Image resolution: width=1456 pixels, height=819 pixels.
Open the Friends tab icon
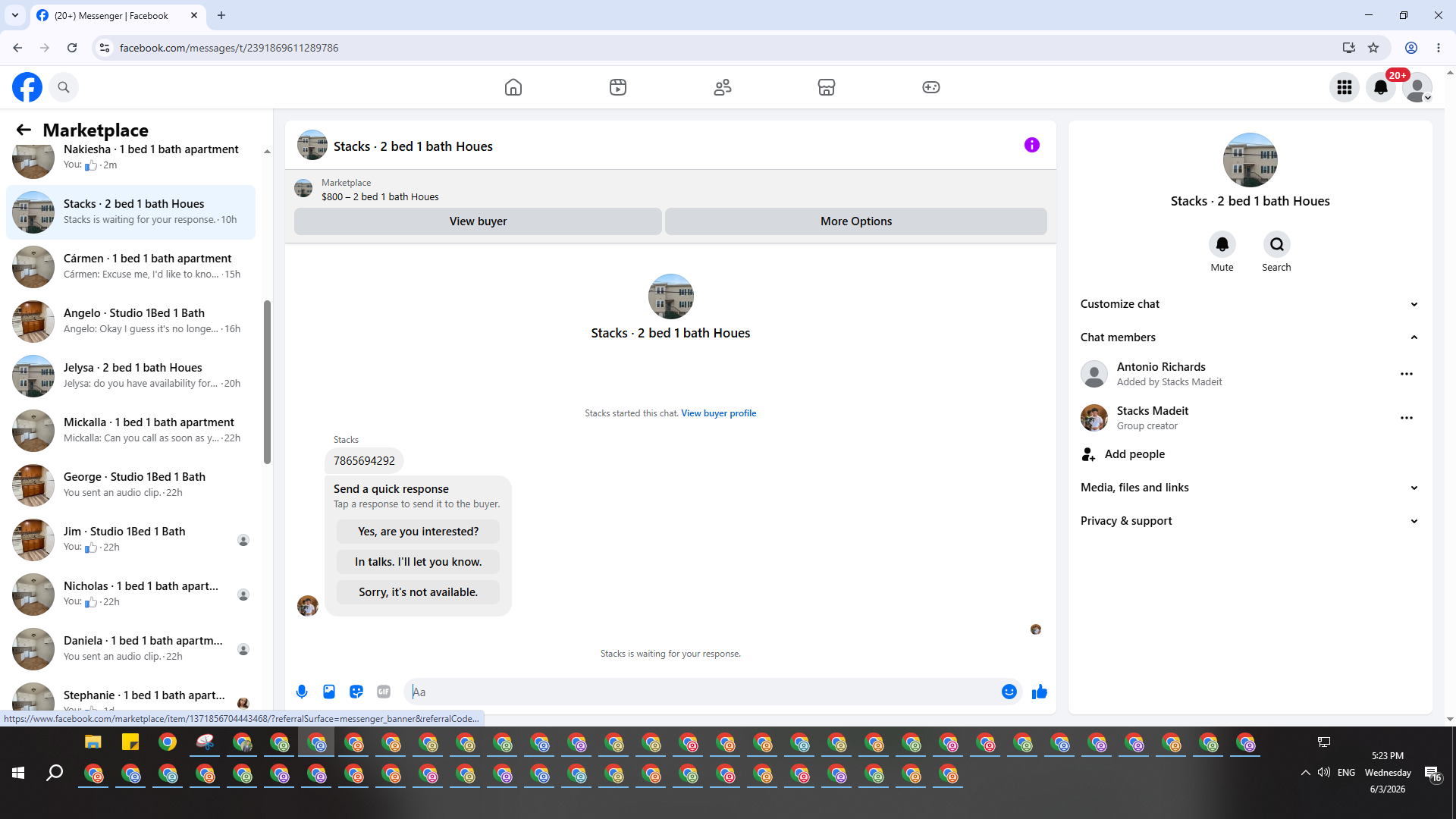[723, 87]
